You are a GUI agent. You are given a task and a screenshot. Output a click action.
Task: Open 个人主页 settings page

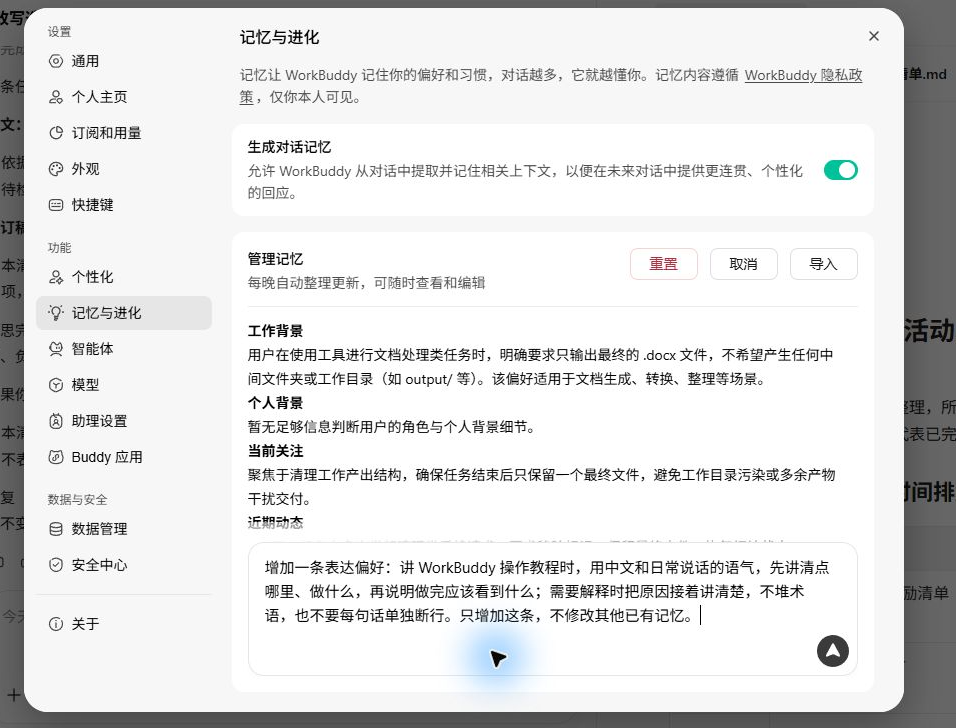(124, 97)
